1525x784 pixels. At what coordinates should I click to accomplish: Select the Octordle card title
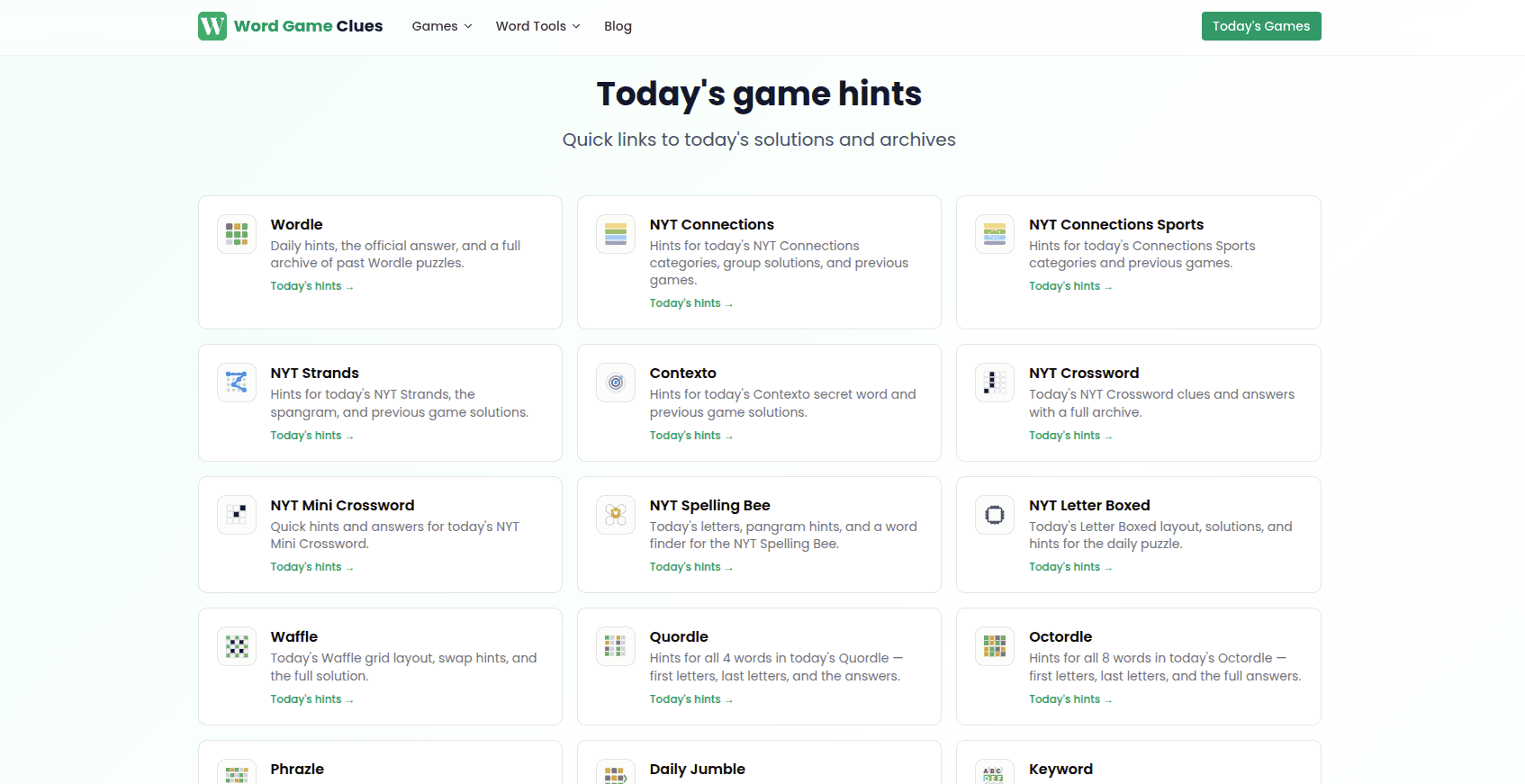click(x=1060, y=636)
